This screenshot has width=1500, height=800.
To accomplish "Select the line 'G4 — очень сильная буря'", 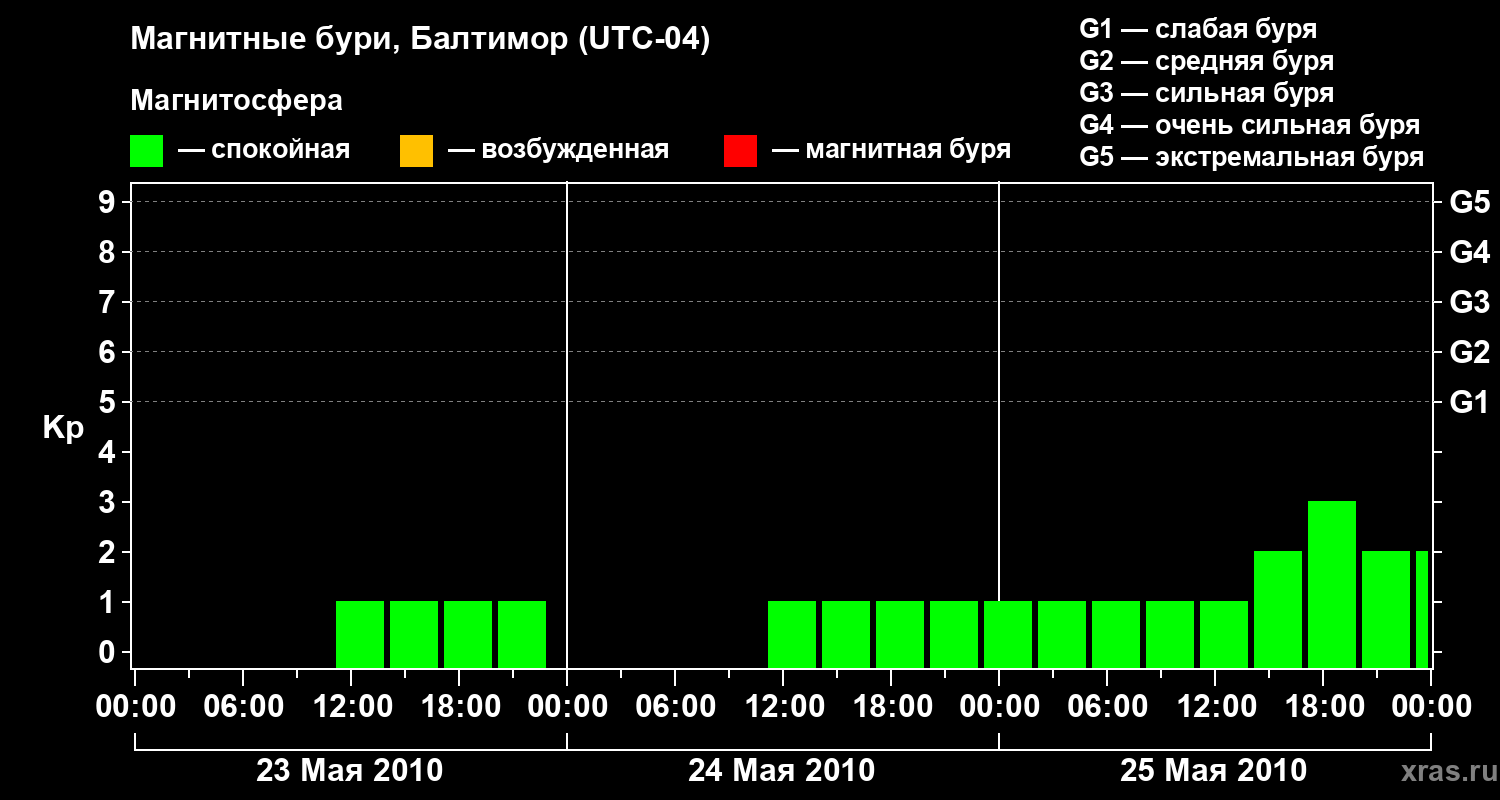I will point(1250,125).
